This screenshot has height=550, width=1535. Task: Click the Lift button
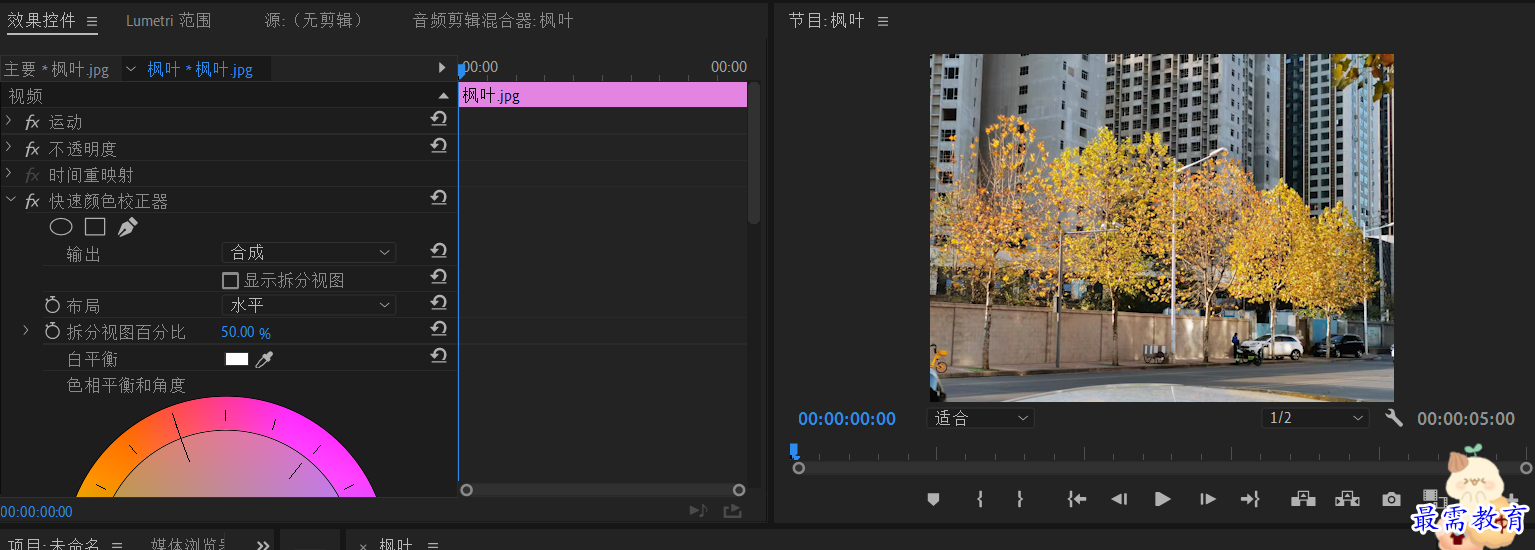(x=1302, y=499)
